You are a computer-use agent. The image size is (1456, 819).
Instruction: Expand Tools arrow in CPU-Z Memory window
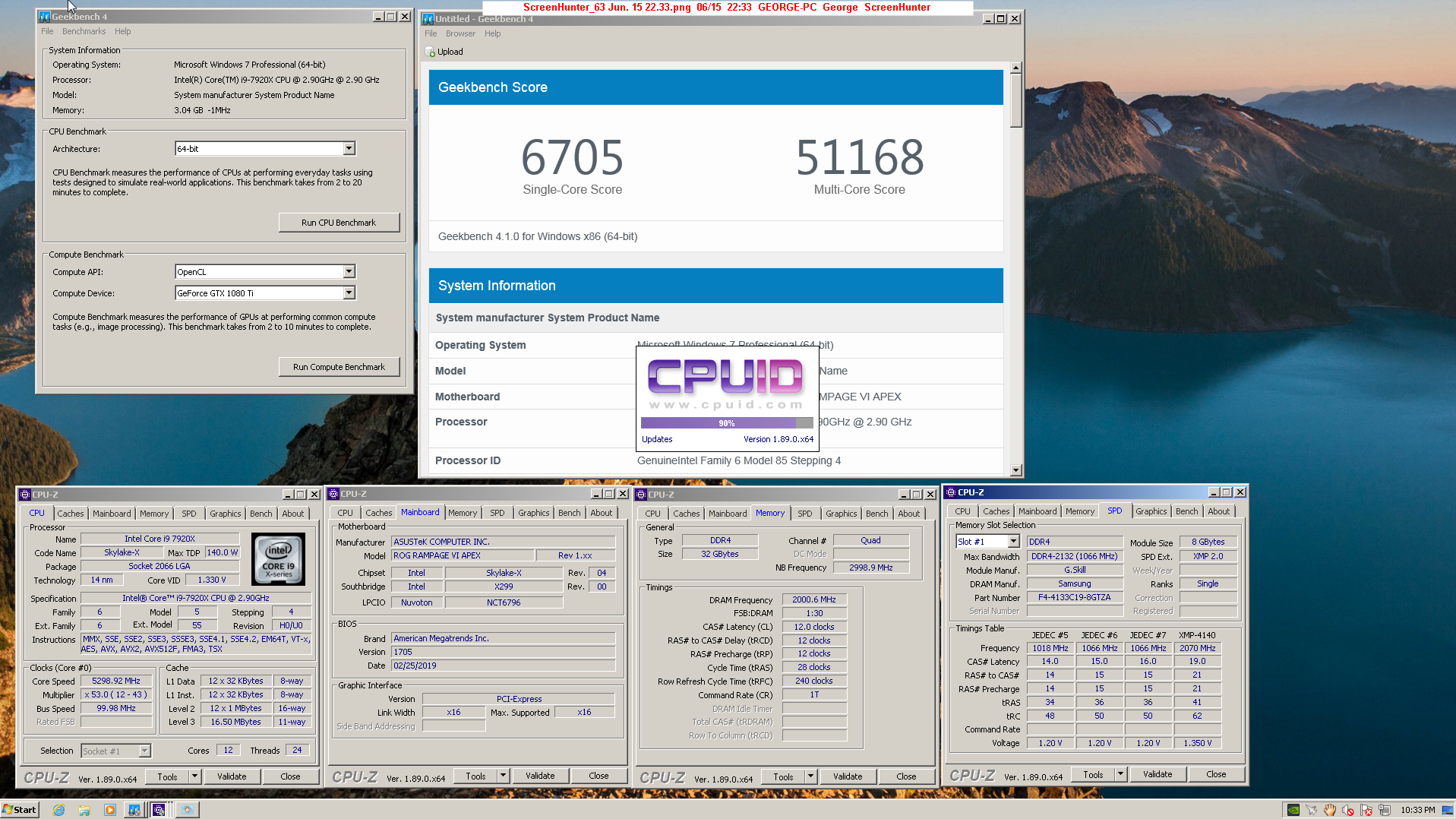click(x=811, y=776)
